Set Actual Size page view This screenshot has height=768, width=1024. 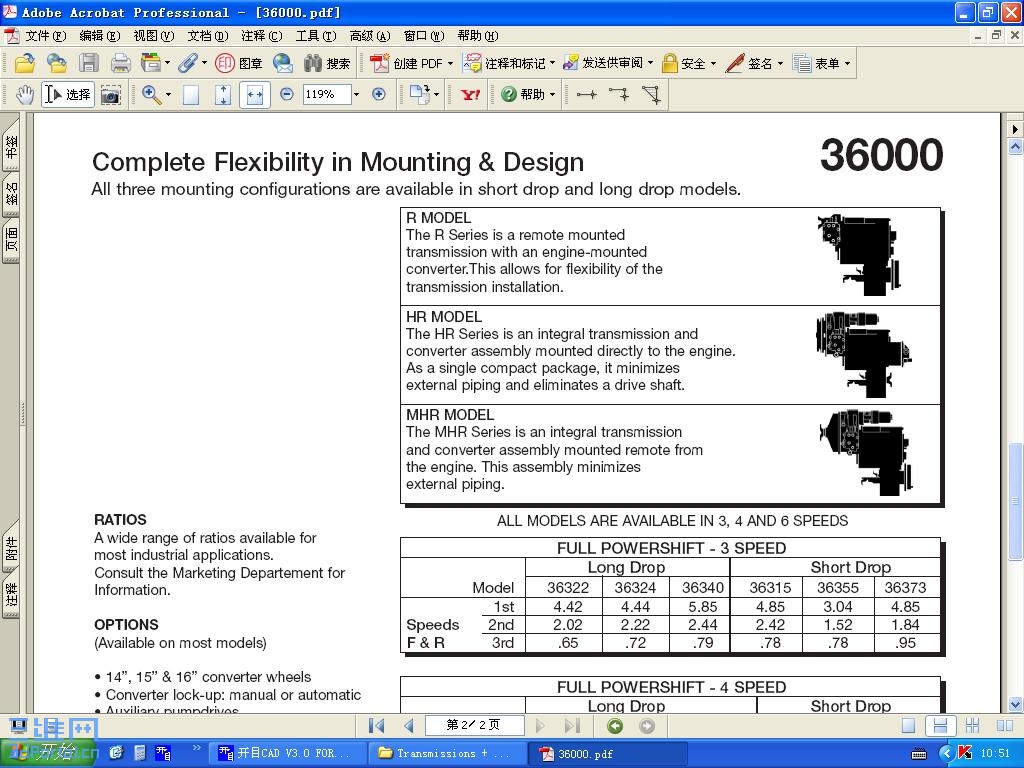[x=191, y=95]
